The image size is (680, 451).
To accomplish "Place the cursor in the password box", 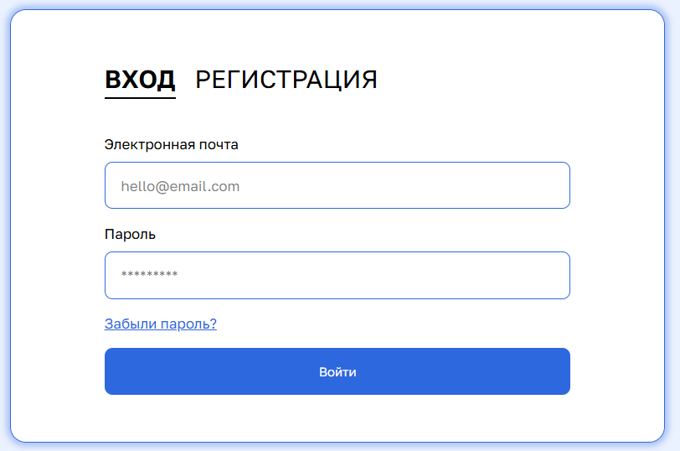I will 337,275.
